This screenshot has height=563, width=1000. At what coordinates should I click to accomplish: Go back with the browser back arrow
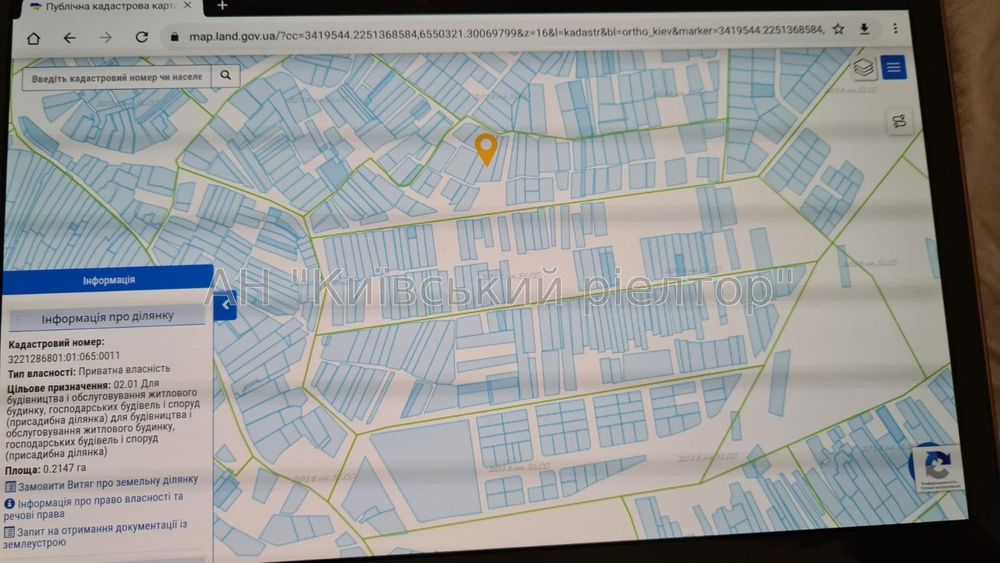click(69, 38)
